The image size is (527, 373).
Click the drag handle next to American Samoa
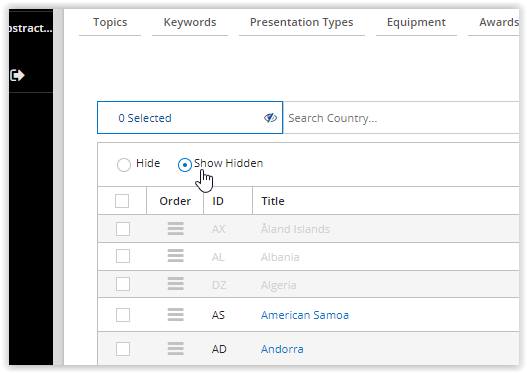(175, 315)
